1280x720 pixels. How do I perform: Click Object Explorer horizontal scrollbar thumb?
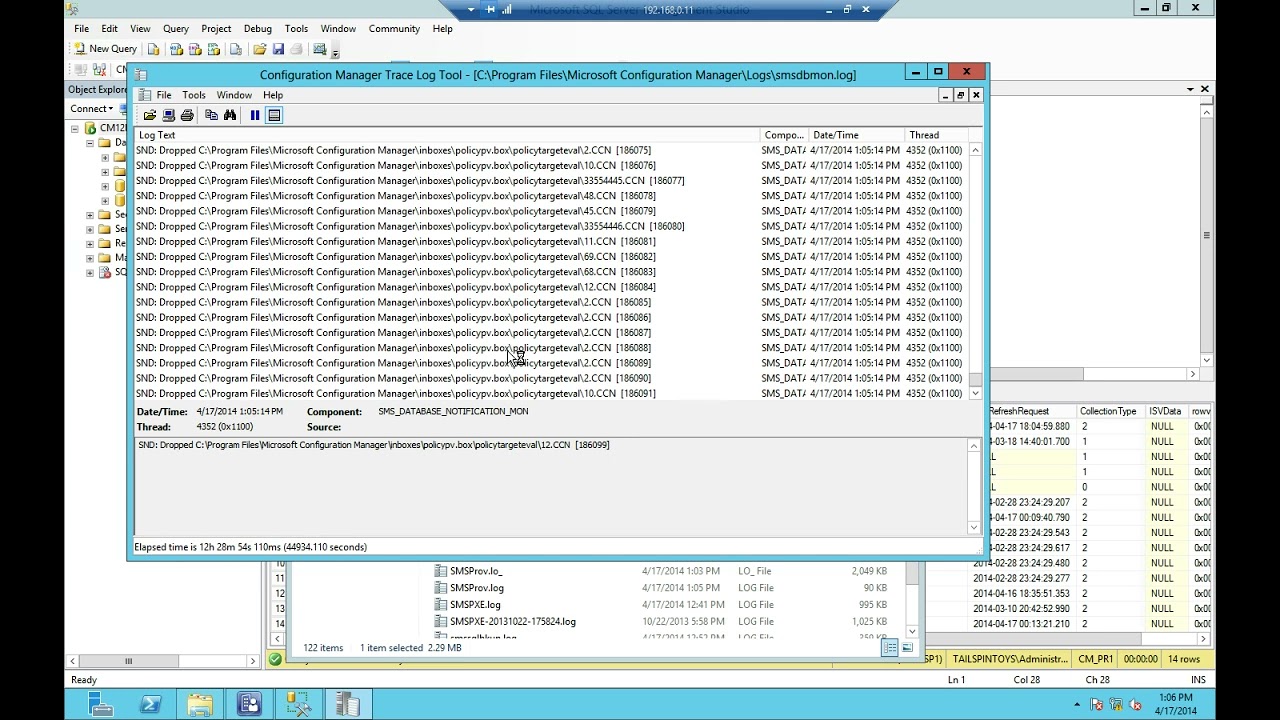point(128,661)
